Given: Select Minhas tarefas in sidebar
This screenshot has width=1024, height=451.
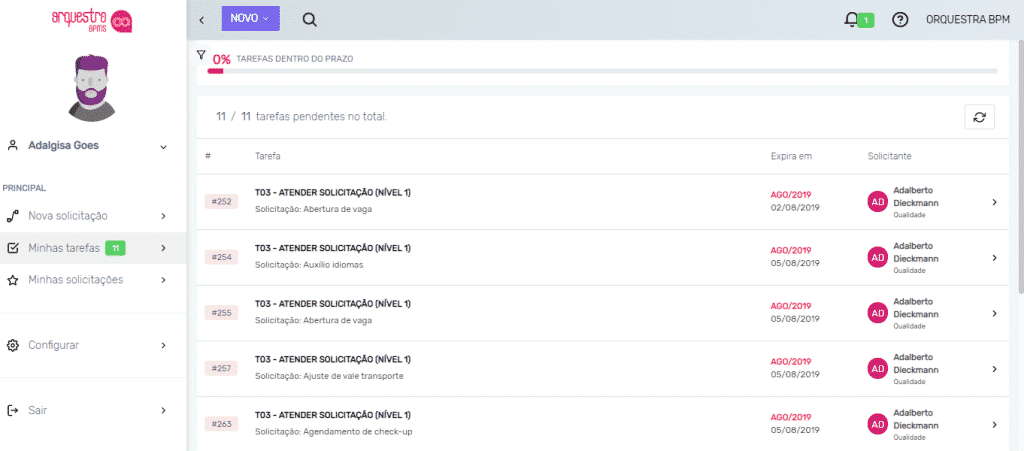Looking at the screenshot, I should [64, 248].
